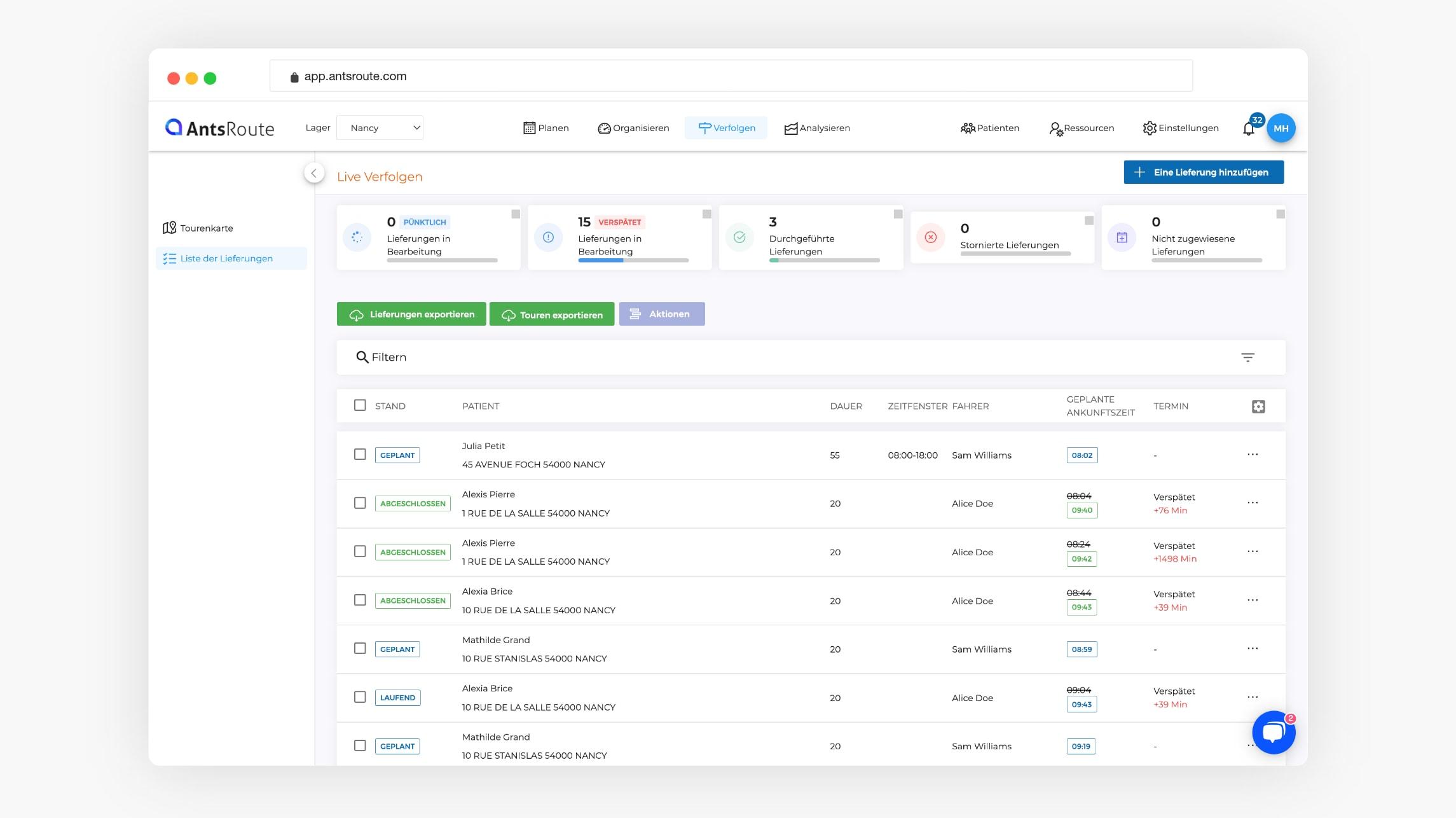Check the Julia Petit row checkbox
The height and width of the screenshot is (818, 1456).
(360, 454)
